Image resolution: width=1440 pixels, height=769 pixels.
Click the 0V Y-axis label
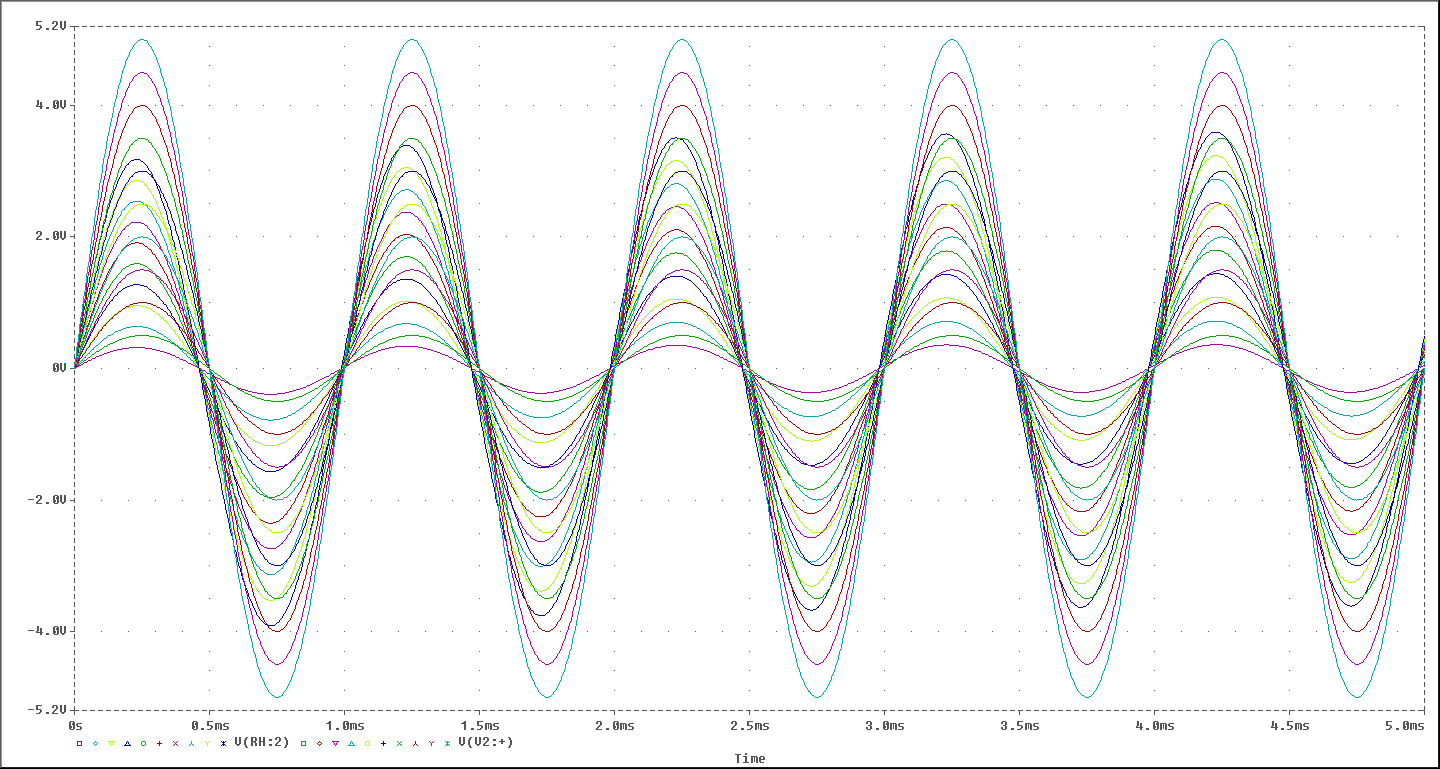click(59, 368)
